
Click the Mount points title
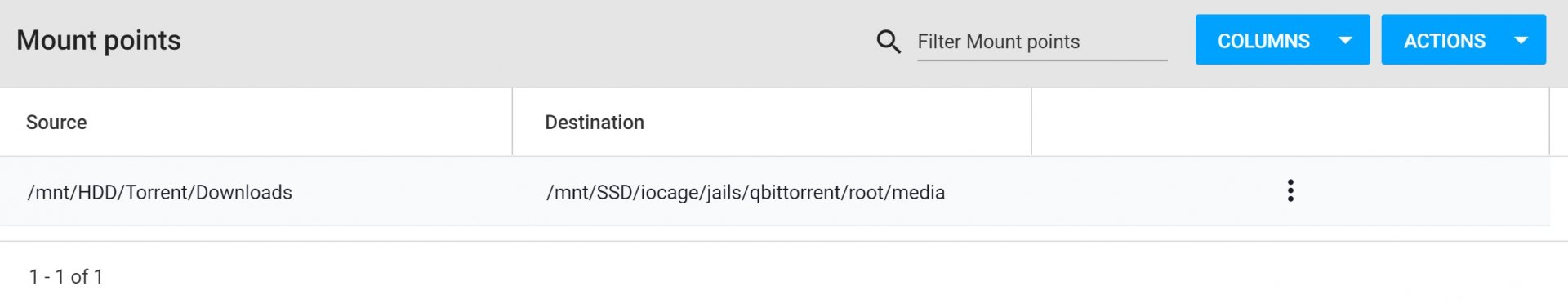pos(99,40)
